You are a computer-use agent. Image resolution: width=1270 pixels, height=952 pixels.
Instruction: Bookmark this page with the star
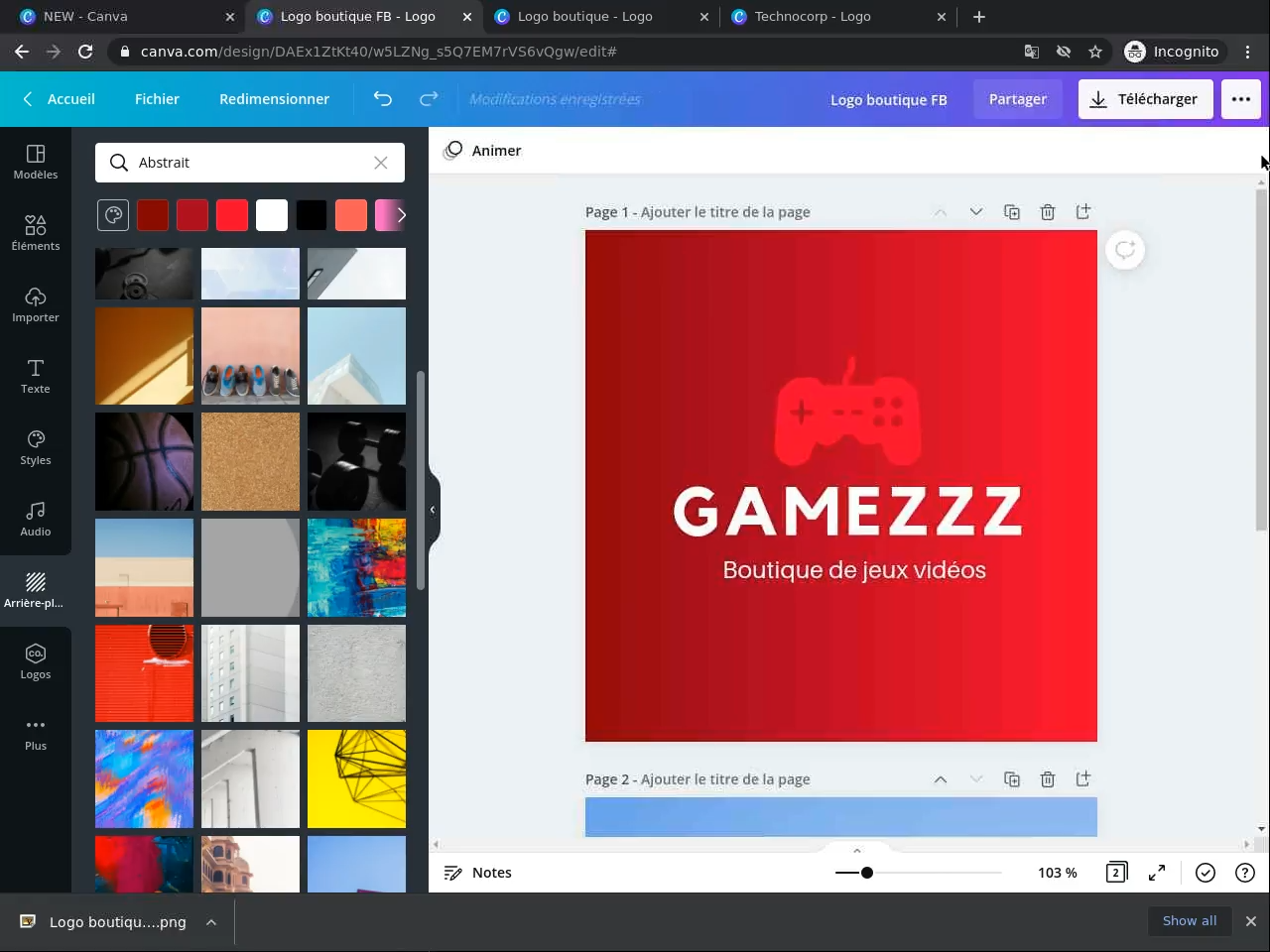tap(1095, 52)
